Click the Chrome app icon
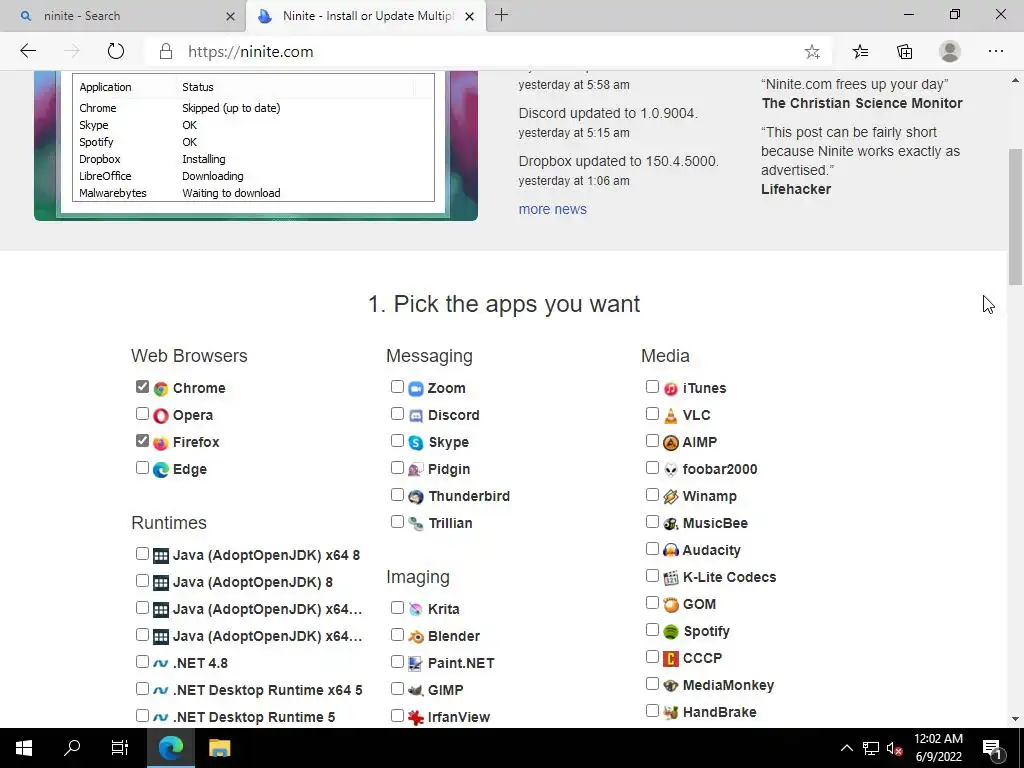Image resolution: width=1024 pixels, height=768 pixels. (161, 389)
